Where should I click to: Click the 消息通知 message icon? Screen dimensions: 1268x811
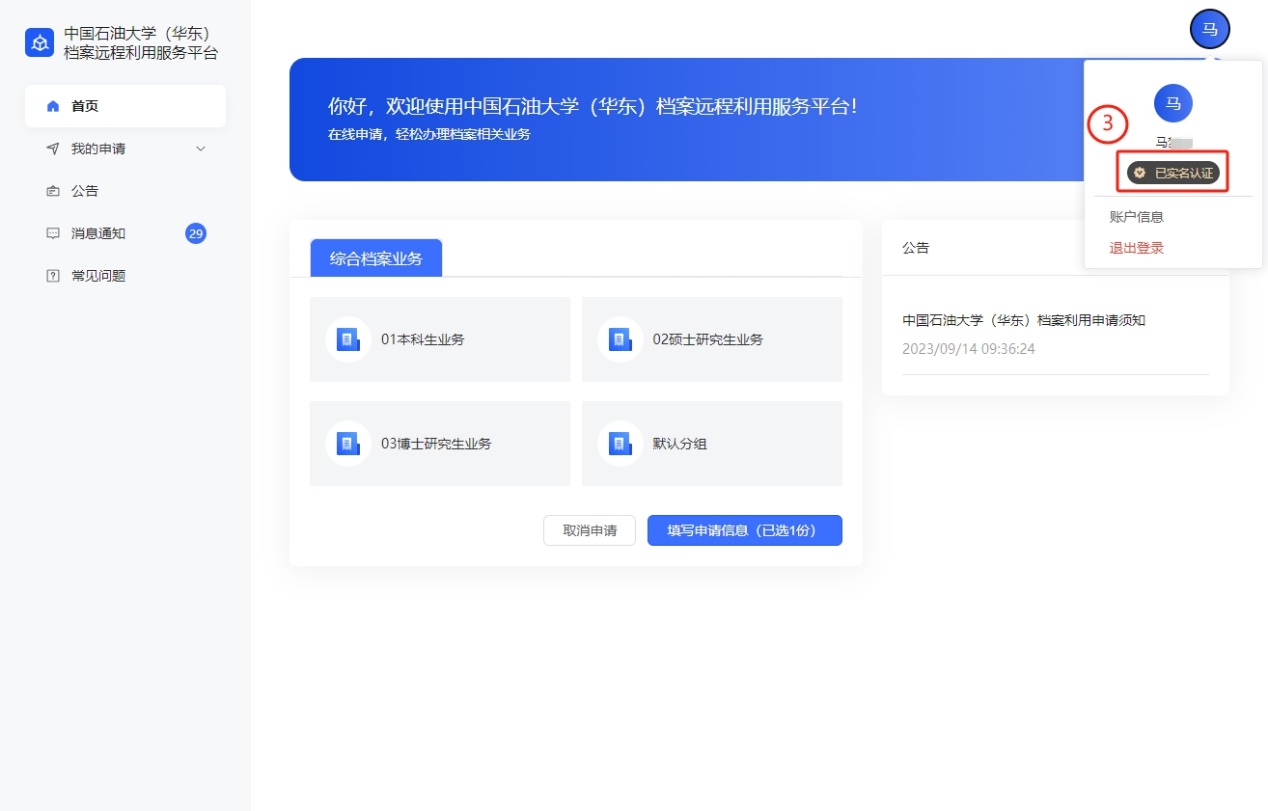coord(53,234)
